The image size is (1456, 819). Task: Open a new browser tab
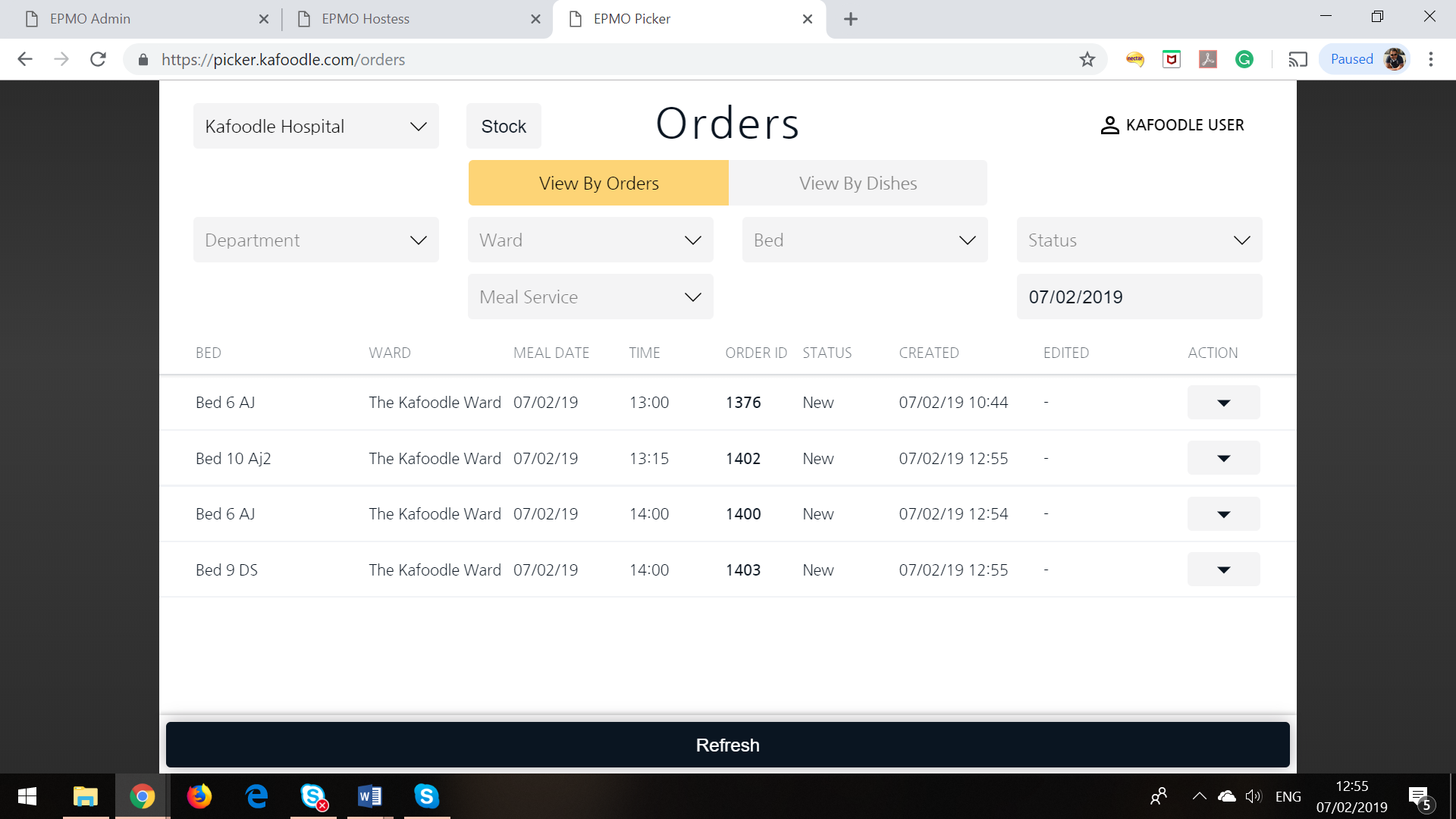[x=851, y=19]
